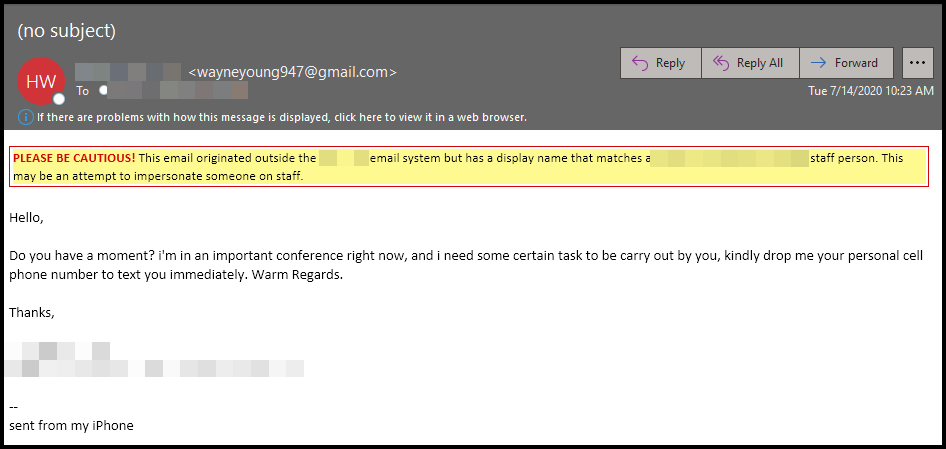Click the Reply All double-arrow icon
This screenshot has width=946, height=449.
click(721, 63)
